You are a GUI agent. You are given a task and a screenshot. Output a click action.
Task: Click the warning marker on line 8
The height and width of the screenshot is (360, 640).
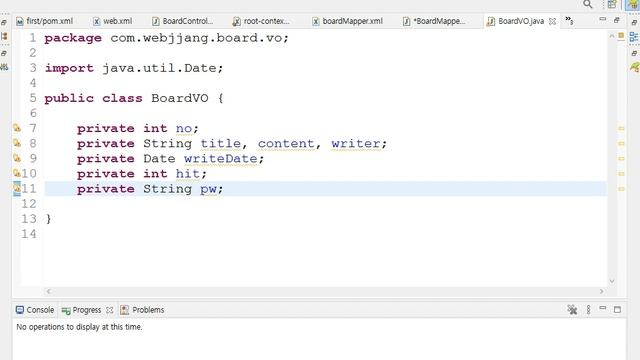(x=17, y=143)
